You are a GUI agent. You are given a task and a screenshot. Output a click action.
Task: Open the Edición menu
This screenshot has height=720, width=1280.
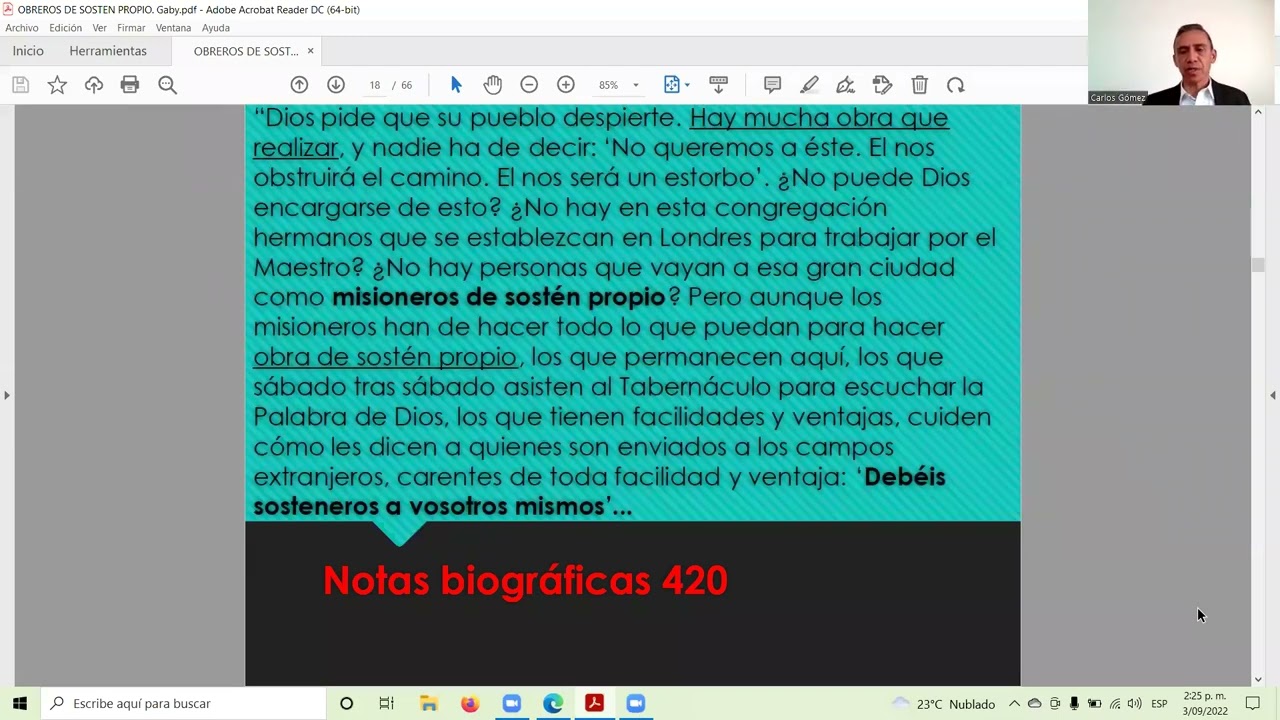point(66,28)
